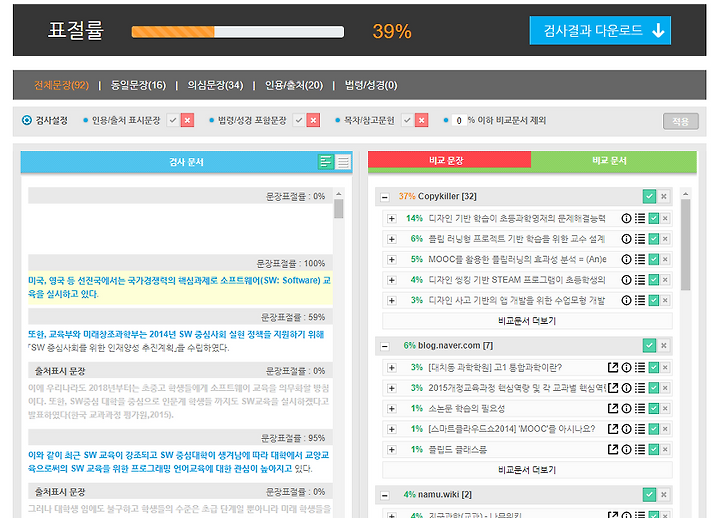Enable the check mark for 법령/성경 포함문장
The width and height of the screenshot is (720, 518).
299,120
